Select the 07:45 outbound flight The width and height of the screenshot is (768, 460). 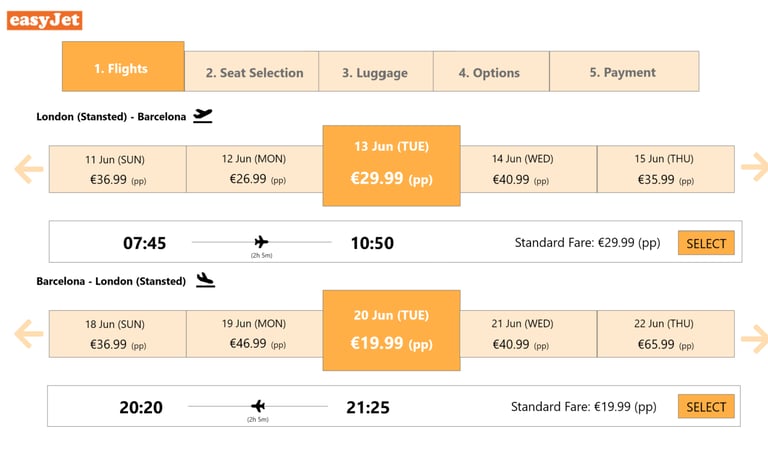[706, 243]
